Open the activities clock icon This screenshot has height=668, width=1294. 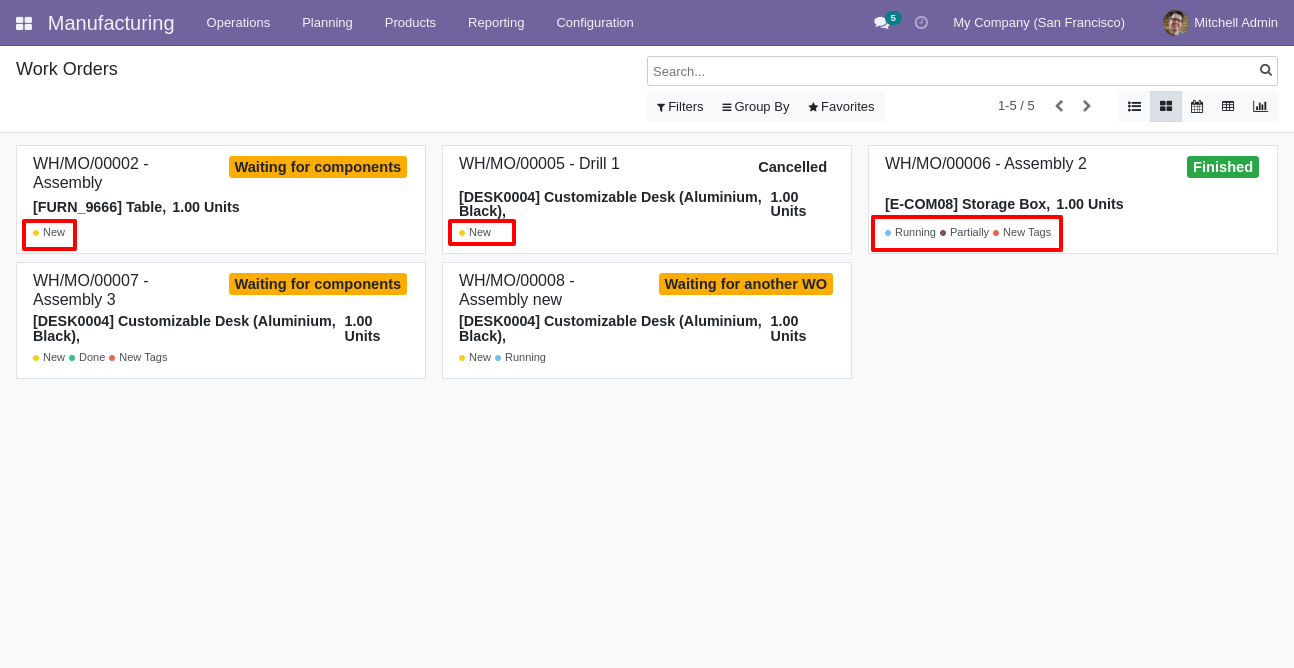pos(921,23)
